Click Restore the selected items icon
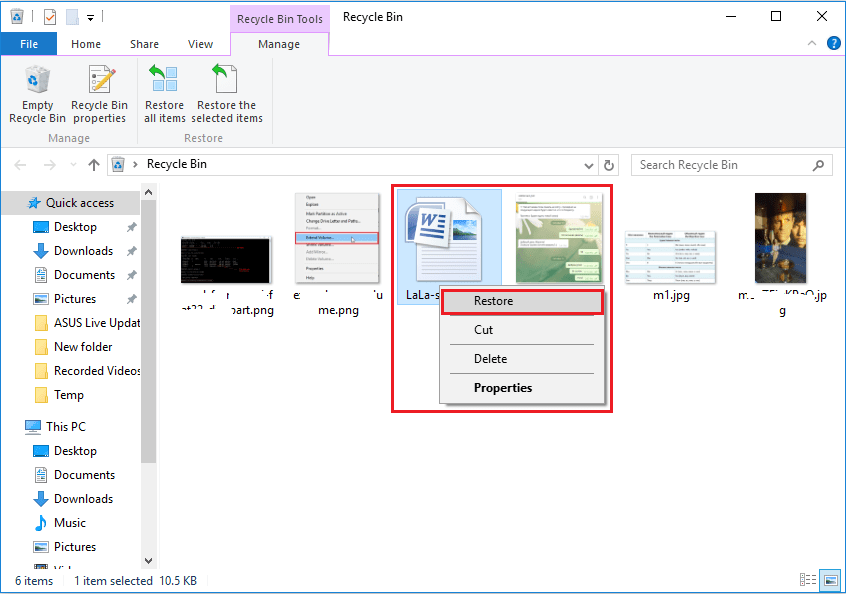 point(226,94)
